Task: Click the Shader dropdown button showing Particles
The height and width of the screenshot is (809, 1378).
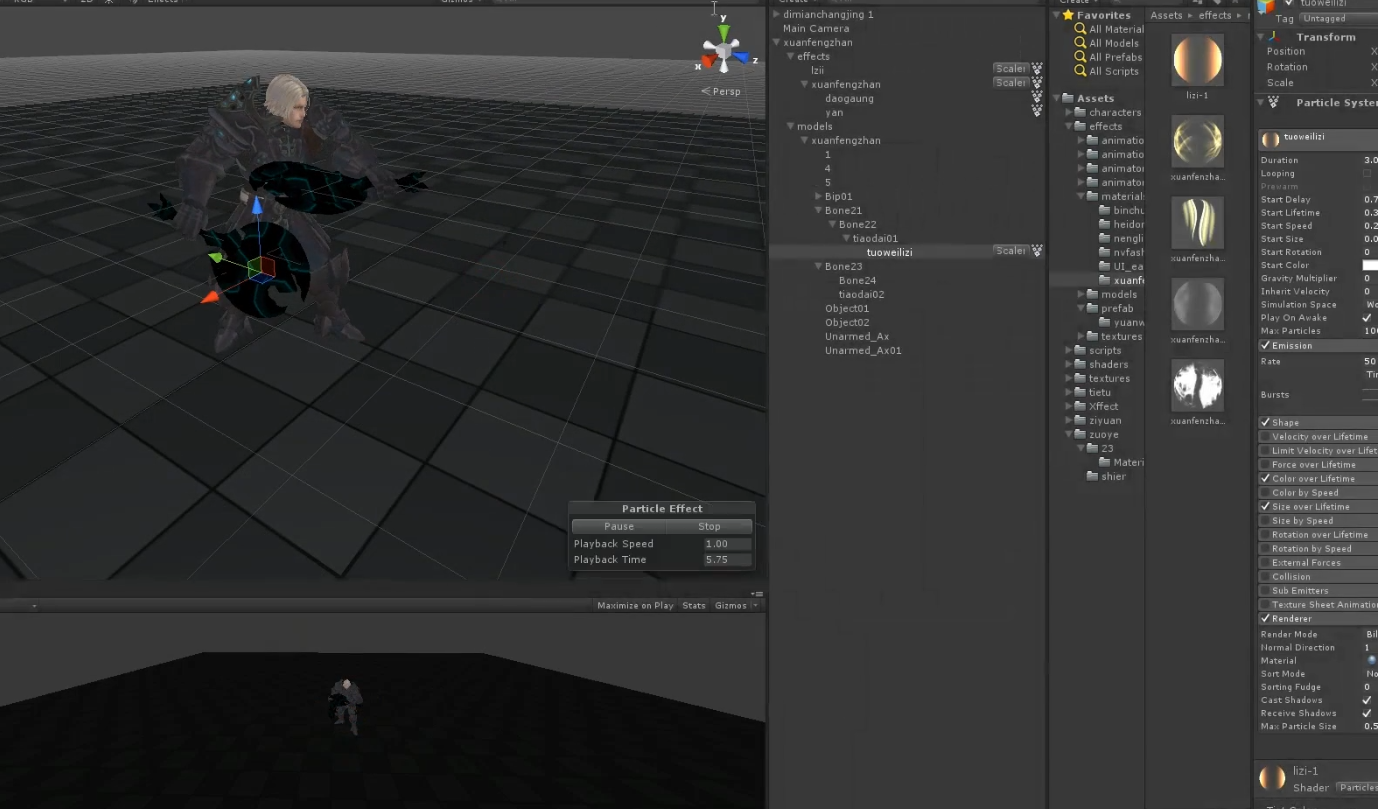Action: tap(1357, 788)
